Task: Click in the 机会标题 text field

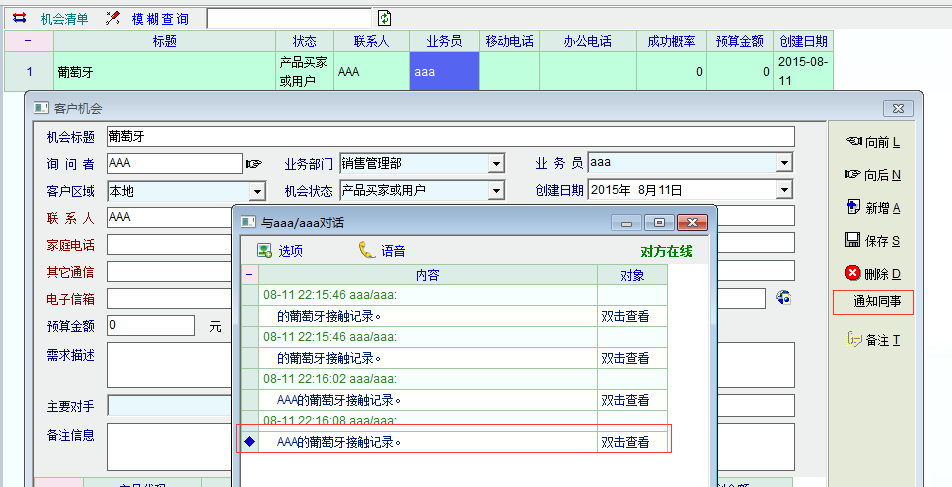Action: pyautogui.click(x=450, y=136)
